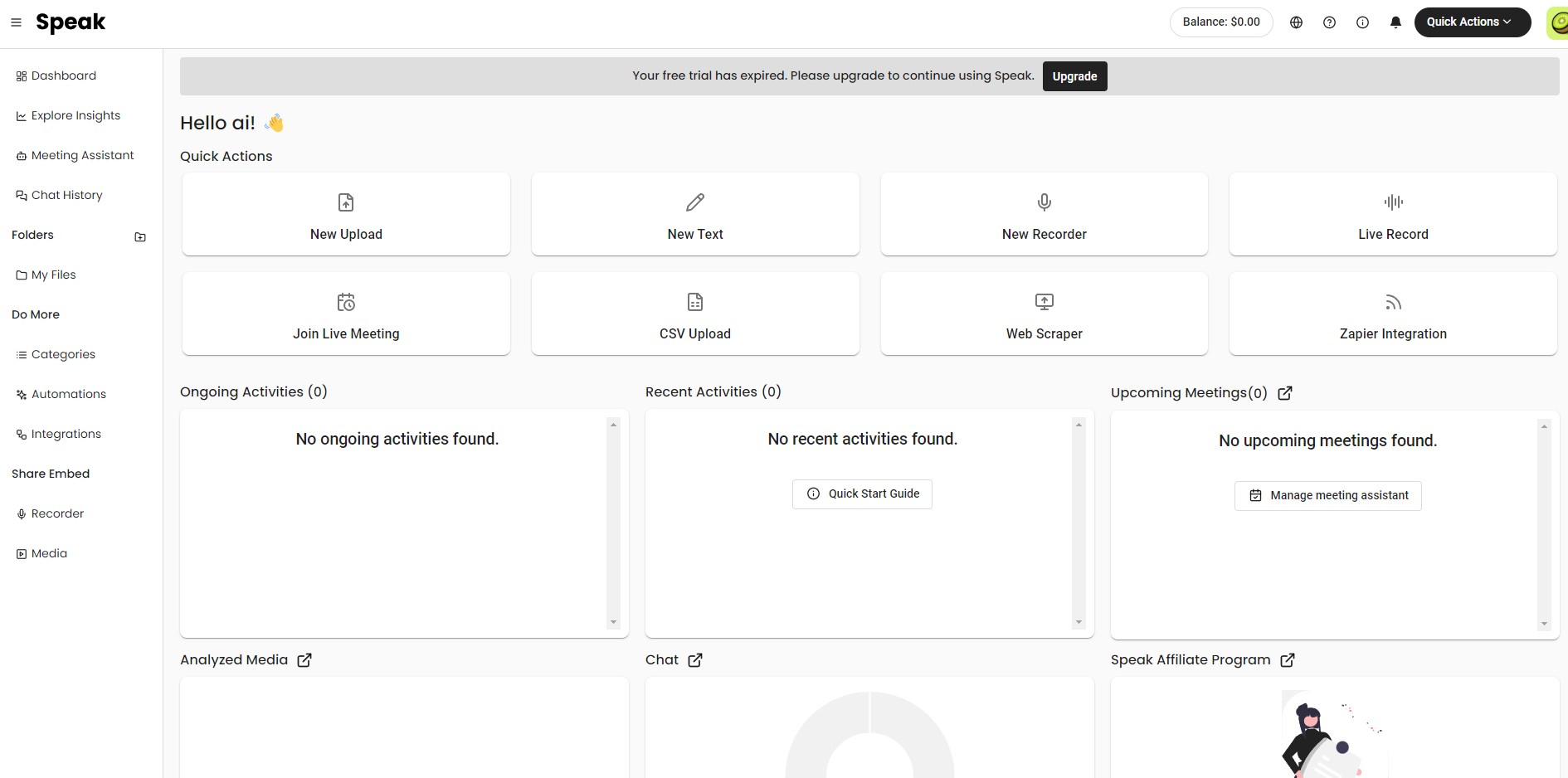Click the Do More section heading

pyautogui.click(x=36, y=314)
